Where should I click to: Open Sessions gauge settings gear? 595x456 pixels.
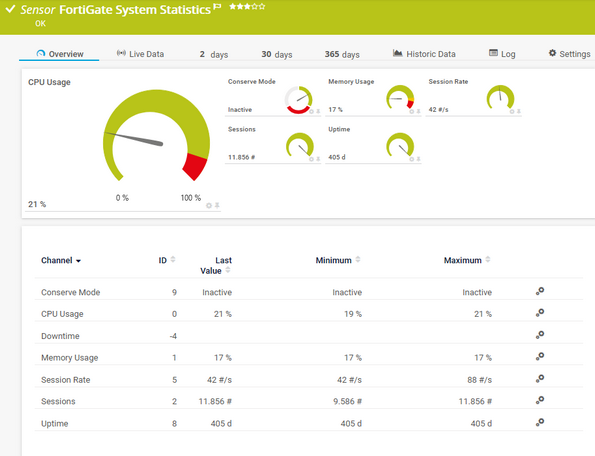(x=311, y=159)
